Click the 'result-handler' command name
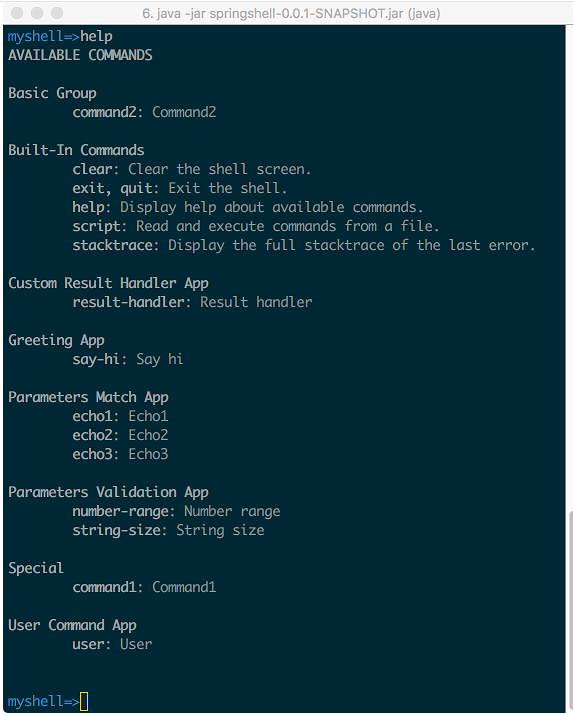 pyautogui.click(x=128, y=302)
